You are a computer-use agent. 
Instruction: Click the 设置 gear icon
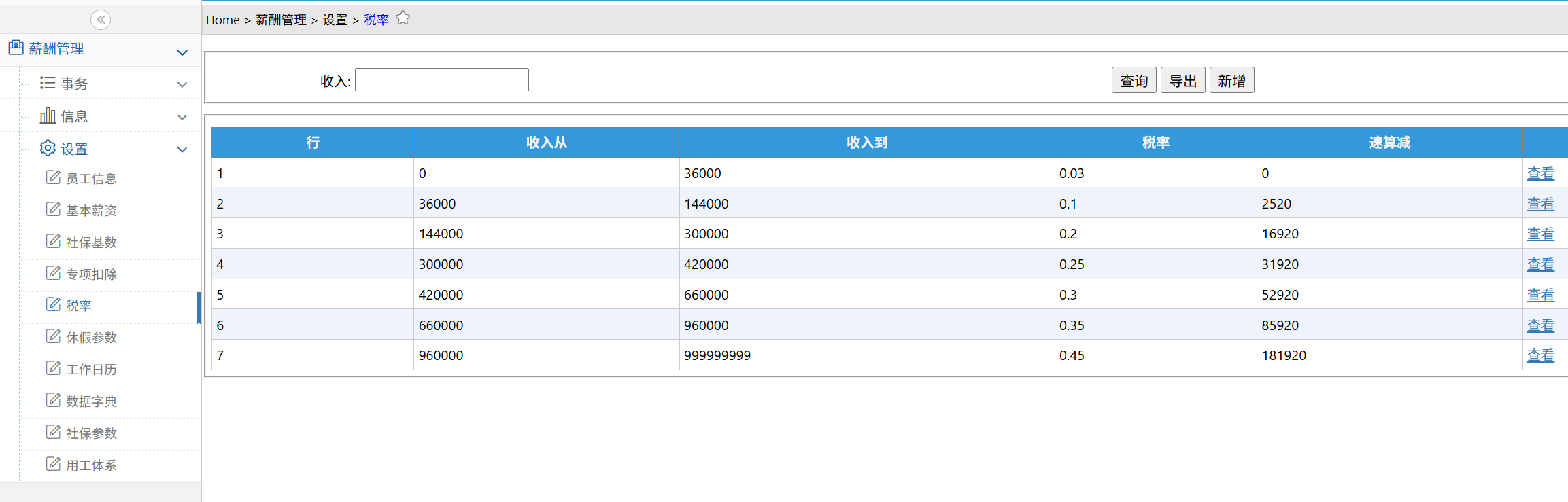click(x=48, y=148)
